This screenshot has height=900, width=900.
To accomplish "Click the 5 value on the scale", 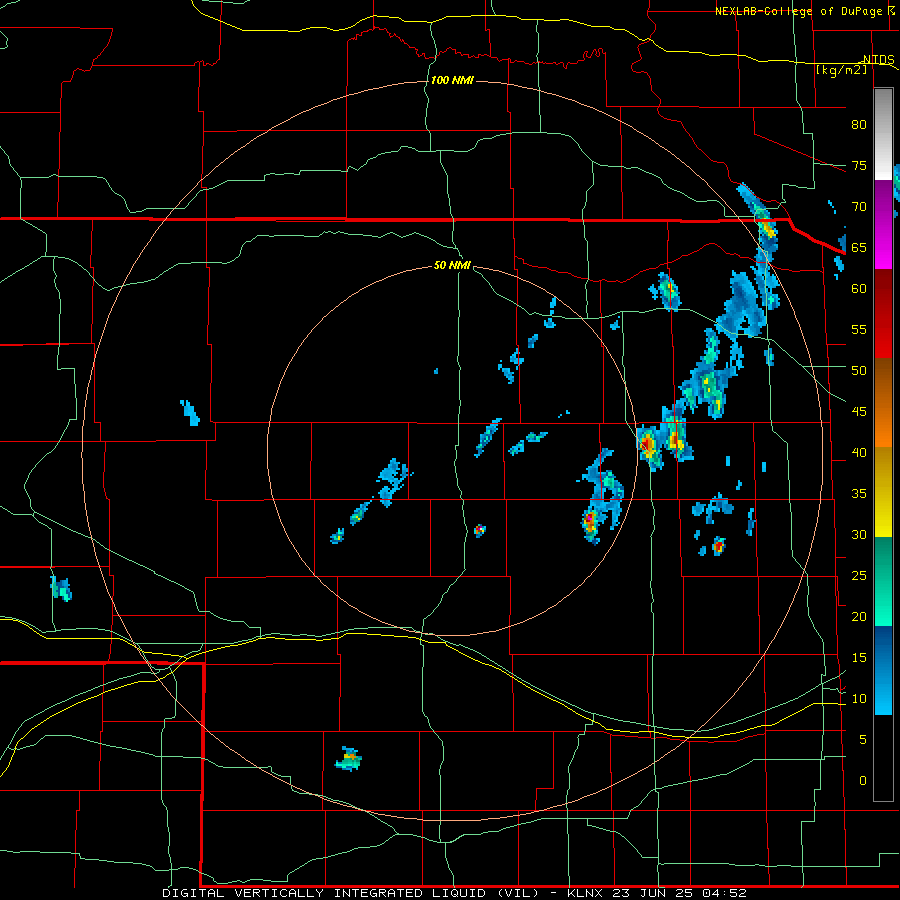I will tap(863, 739).
